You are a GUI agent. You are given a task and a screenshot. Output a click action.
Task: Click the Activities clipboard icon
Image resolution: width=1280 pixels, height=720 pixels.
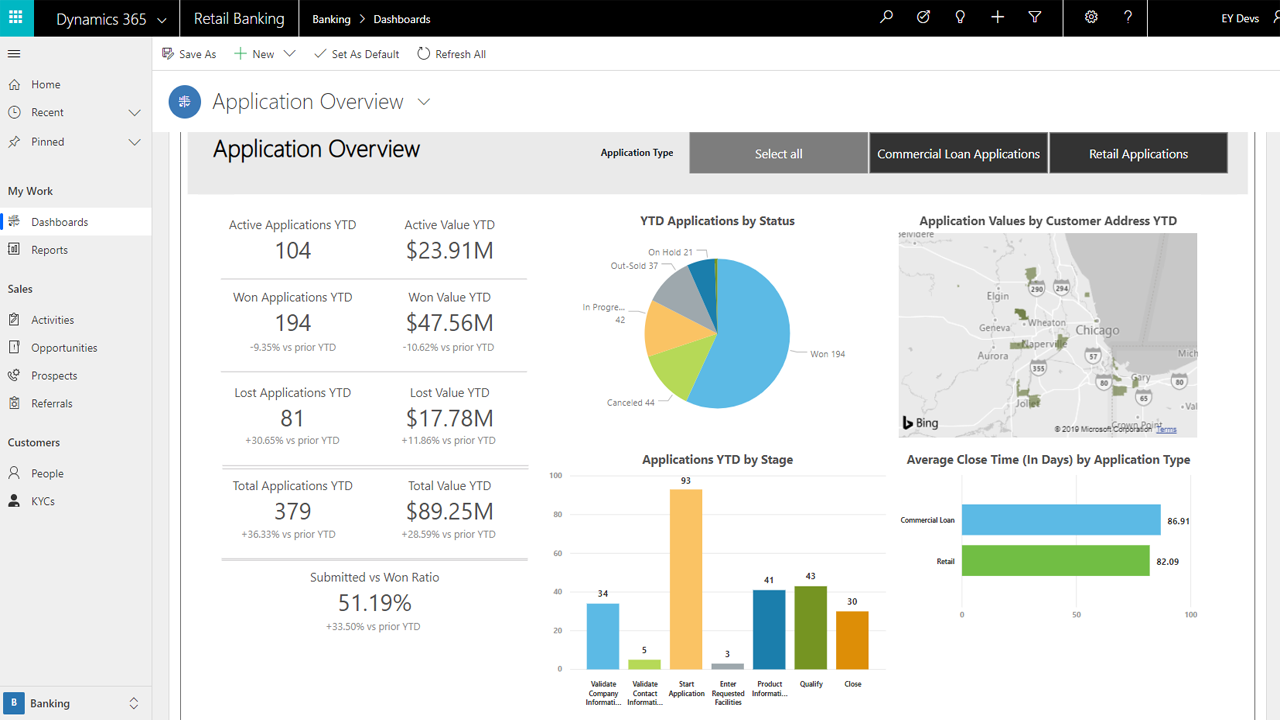[x=14, y=320]
